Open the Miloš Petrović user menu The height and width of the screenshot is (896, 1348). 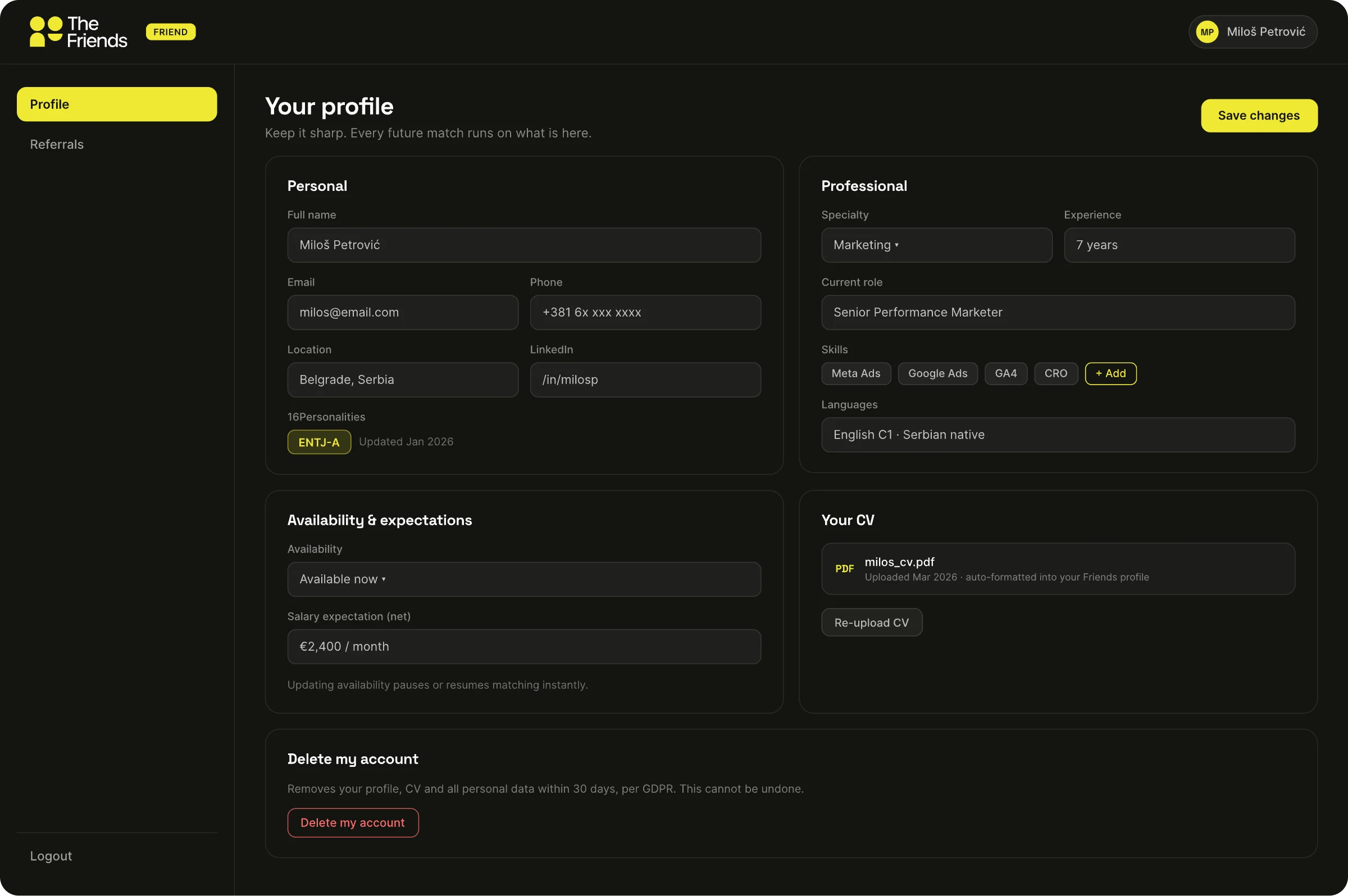click(1253, 32)
